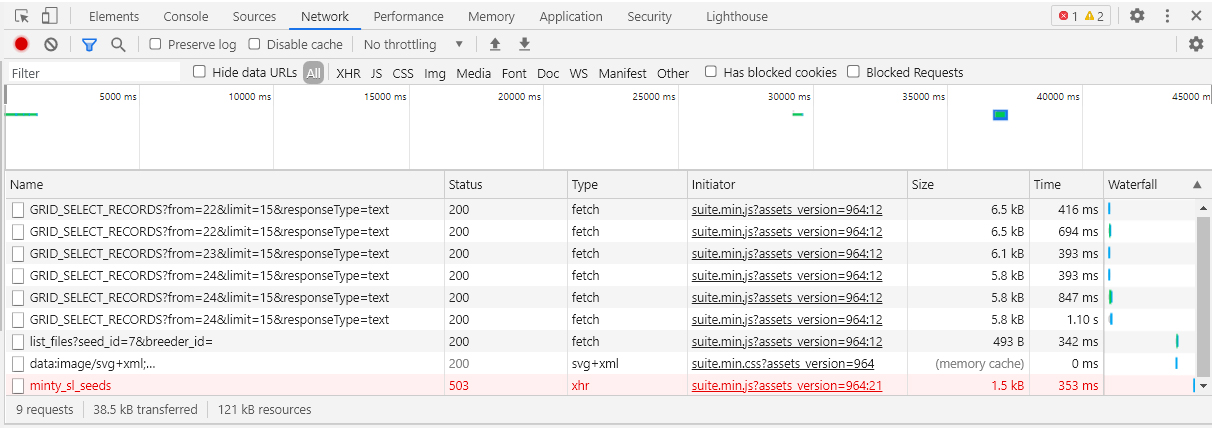
Task: Check the Disable cache option
Action: (254, 44)
